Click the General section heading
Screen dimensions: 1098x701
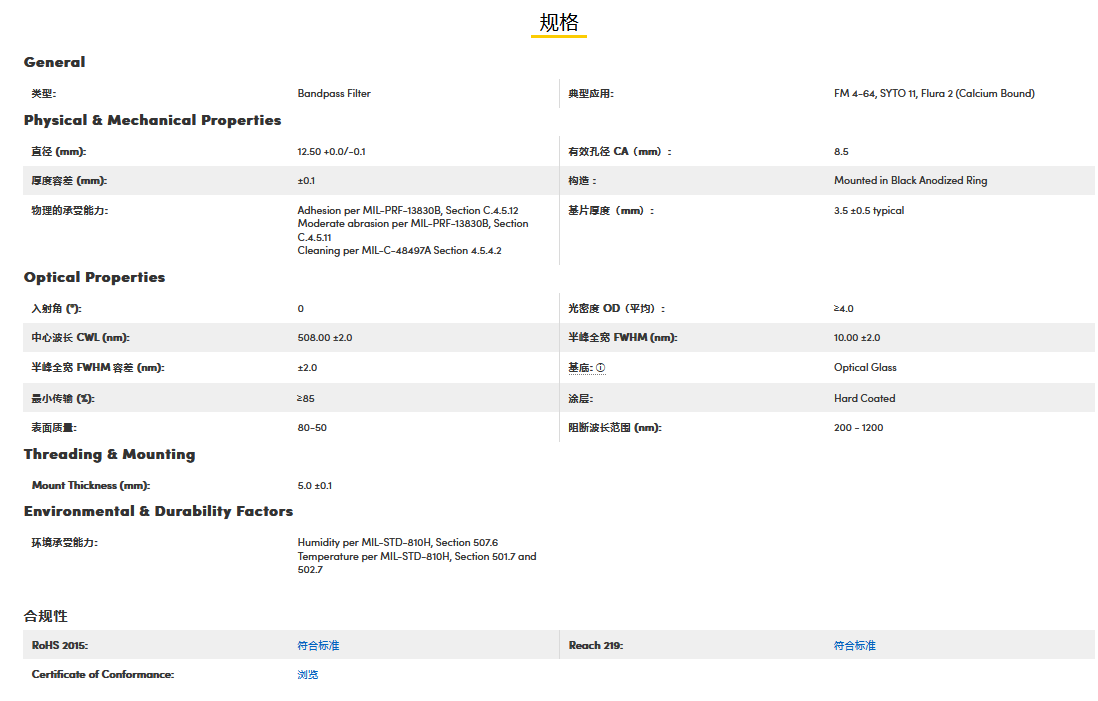(55, 62)
